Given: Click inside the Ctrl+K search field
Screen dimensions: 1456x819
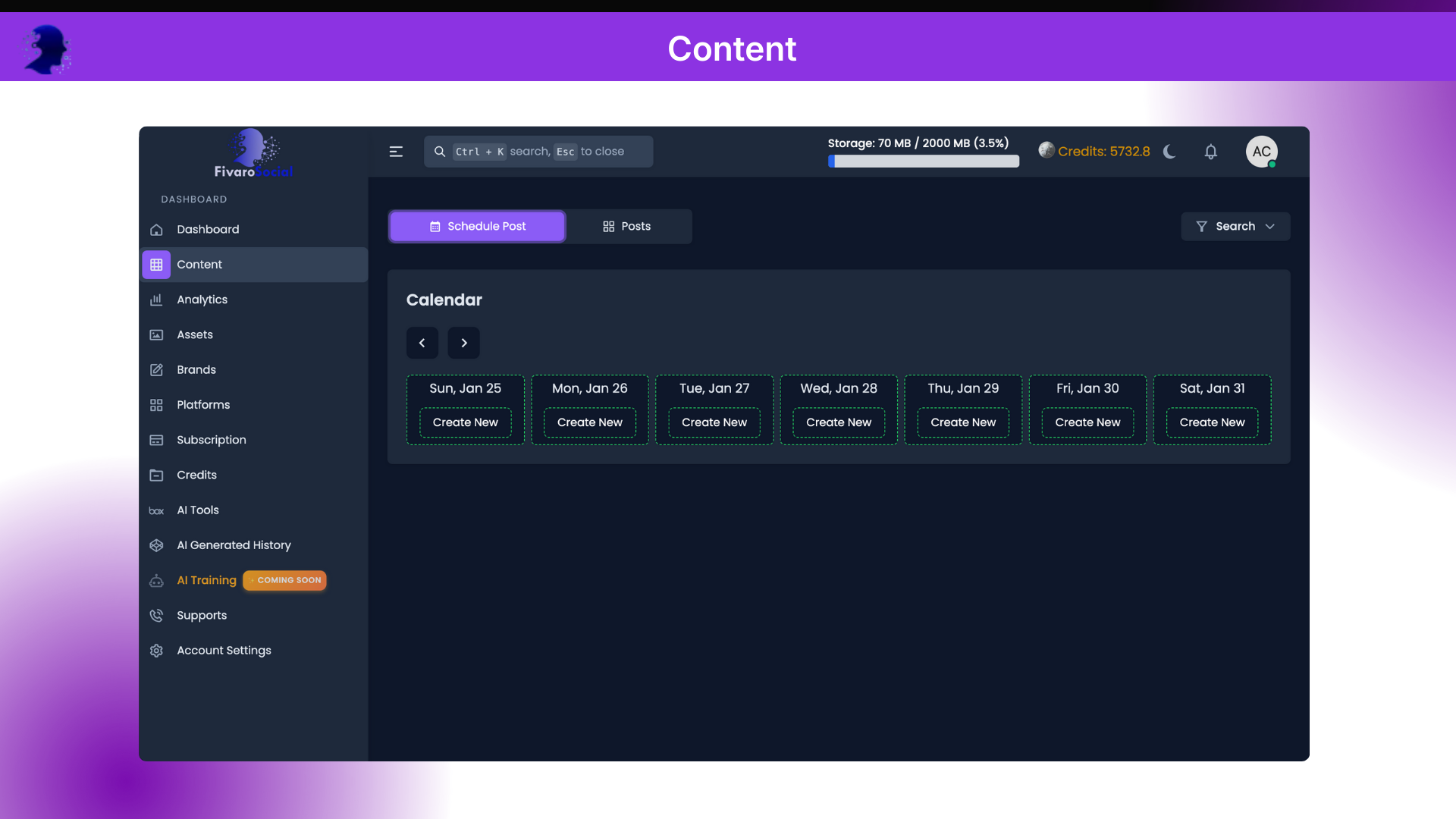Looking at the screenshot, I should pyautogui.click(x=538, y=151).
